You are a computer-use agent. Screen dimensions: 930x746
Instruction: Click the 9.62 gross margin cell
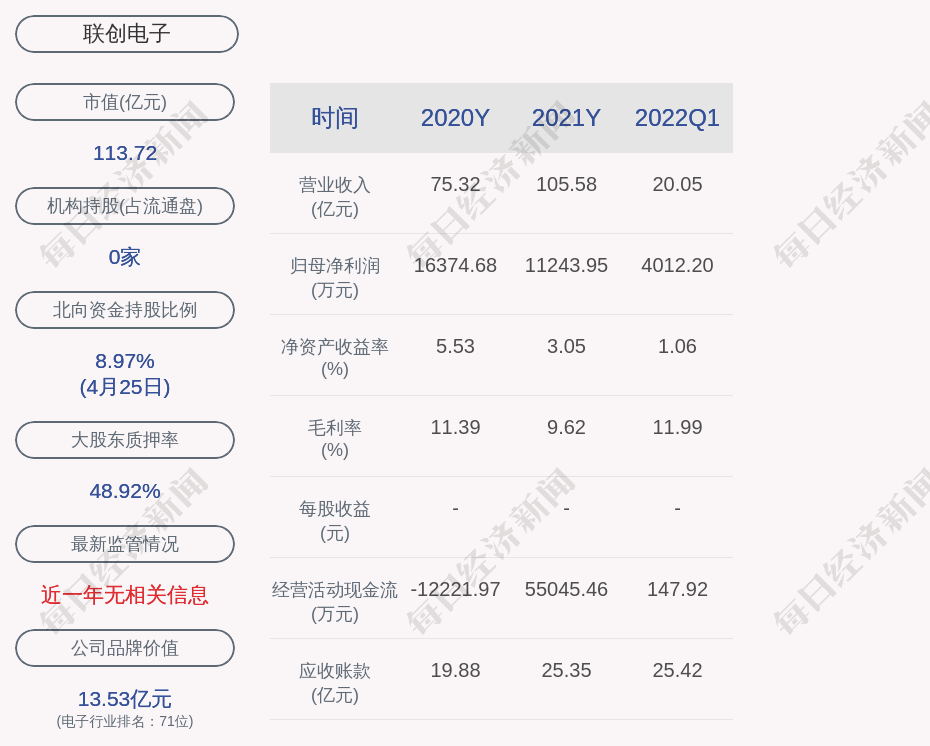[x=566, y=427]
